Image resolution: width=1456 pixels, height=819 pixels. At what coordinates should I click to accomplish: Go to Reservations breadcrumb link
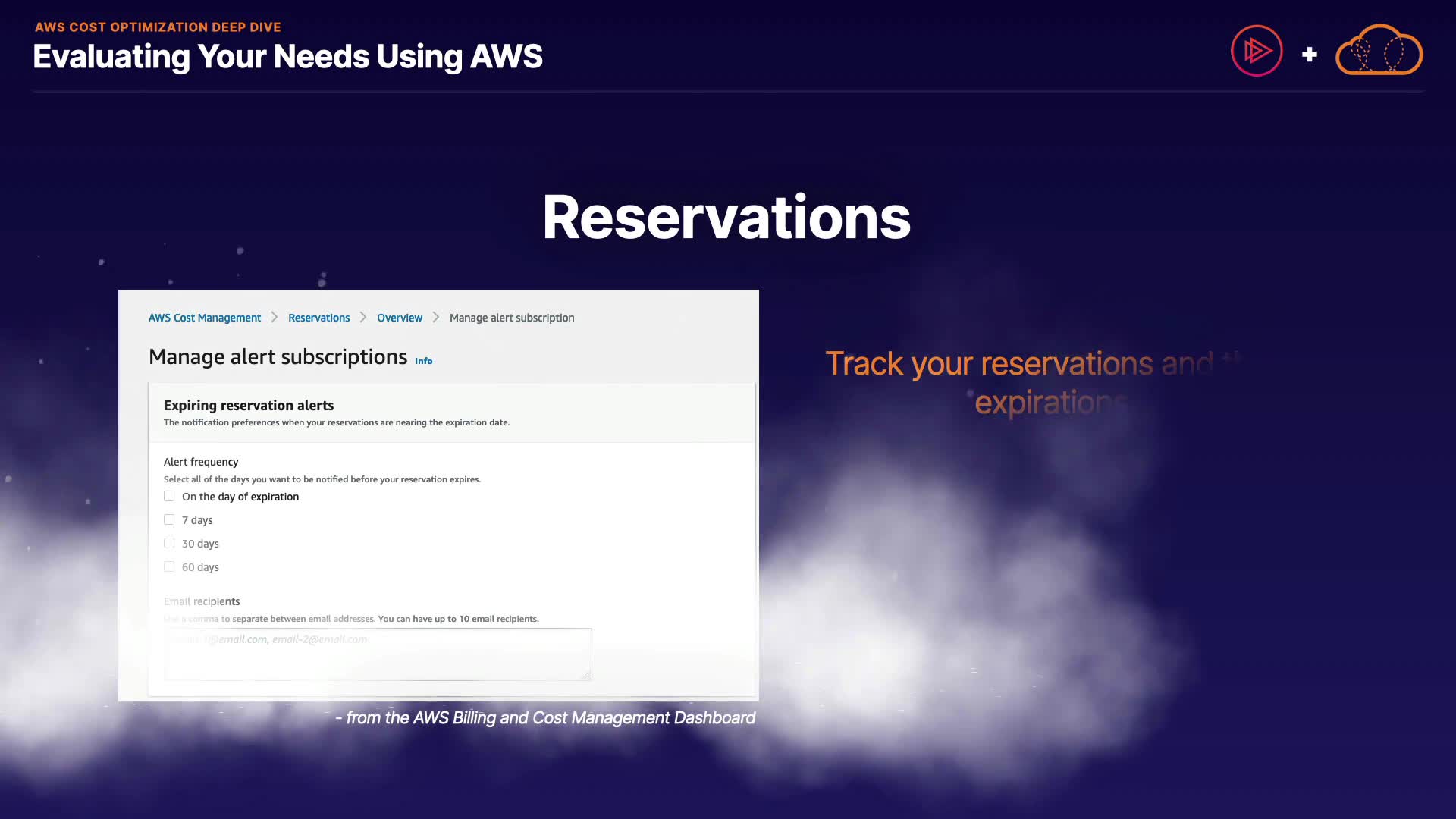(318, 318)
